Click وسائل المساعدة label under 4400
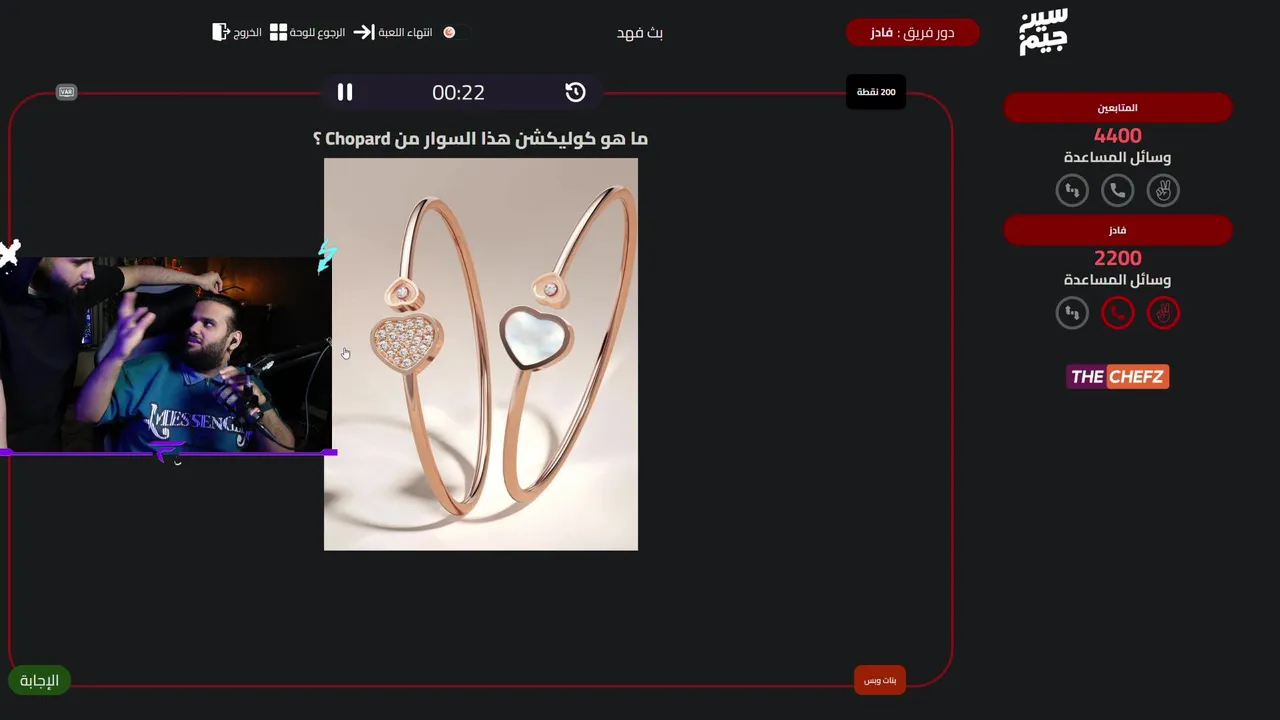 point(1118,157)
